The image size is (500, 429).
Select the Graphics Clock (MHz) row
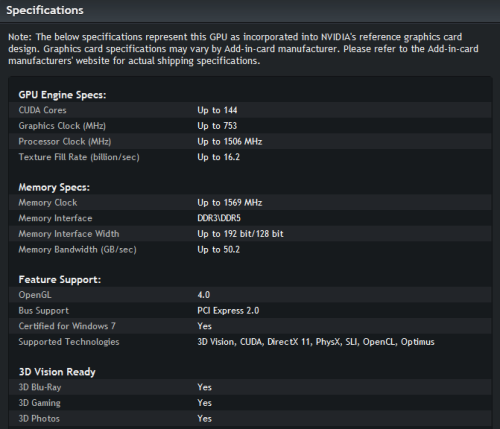(x=250, y=126)
